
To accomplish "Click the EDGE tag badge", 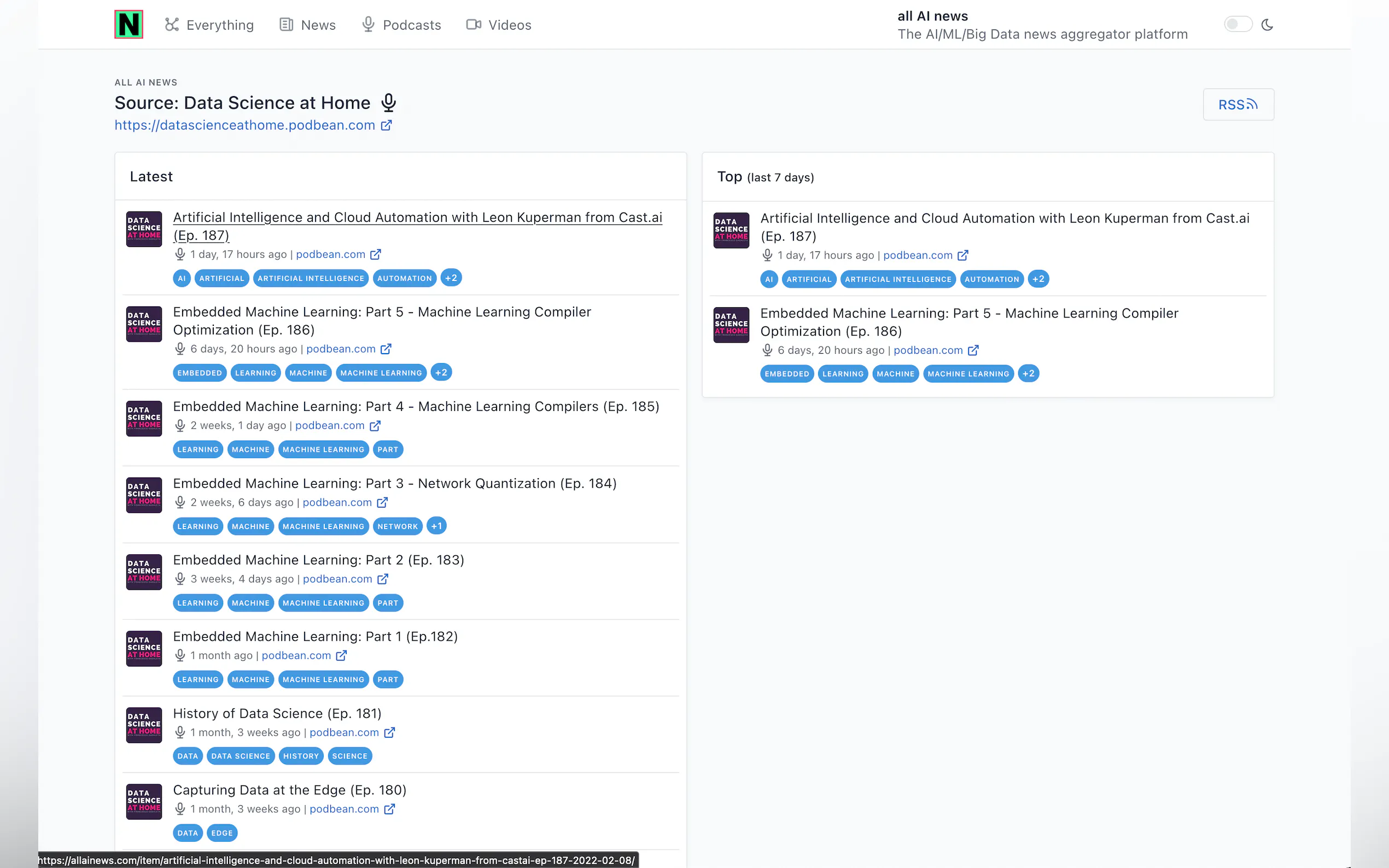I will pyautogui.click(x=221, y=833).
